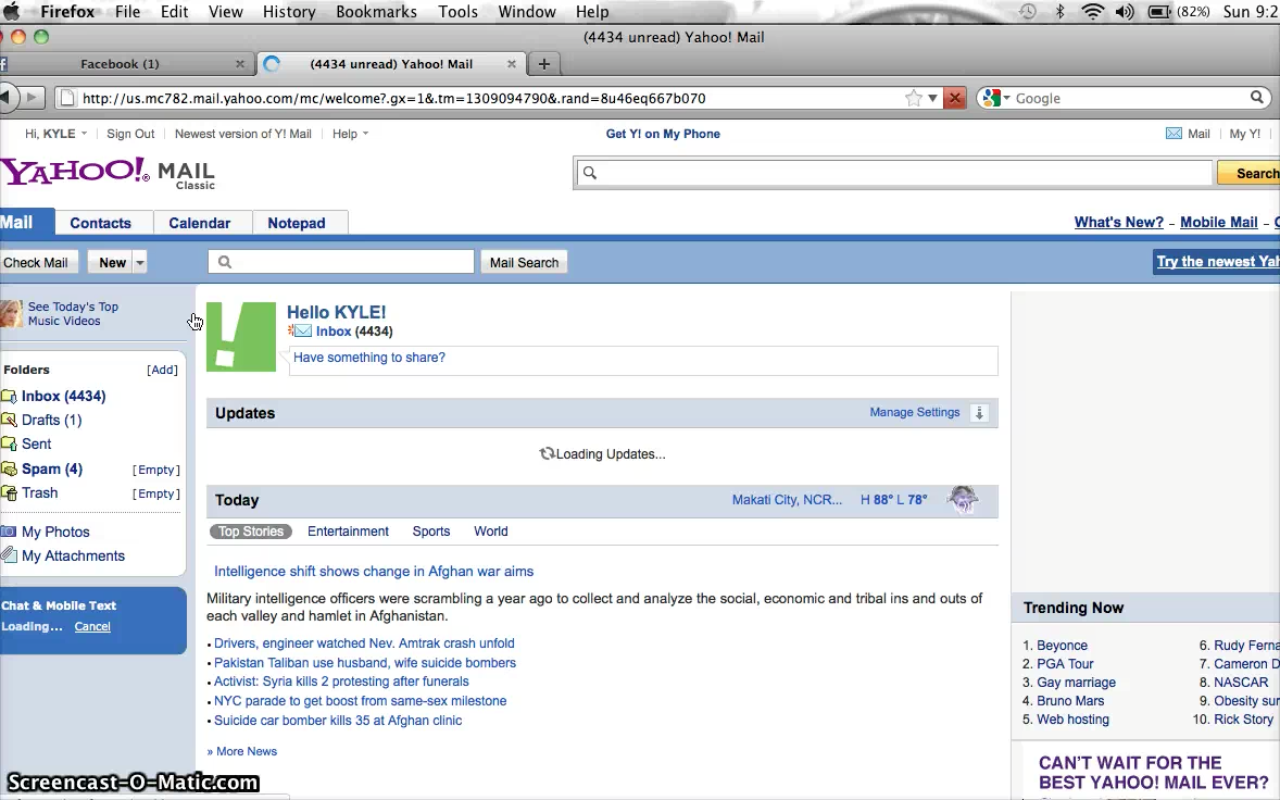Screen dimensions: 1280x800
Task: Click the Yahoo! Mail Classic logo
Action: [108, 173]
